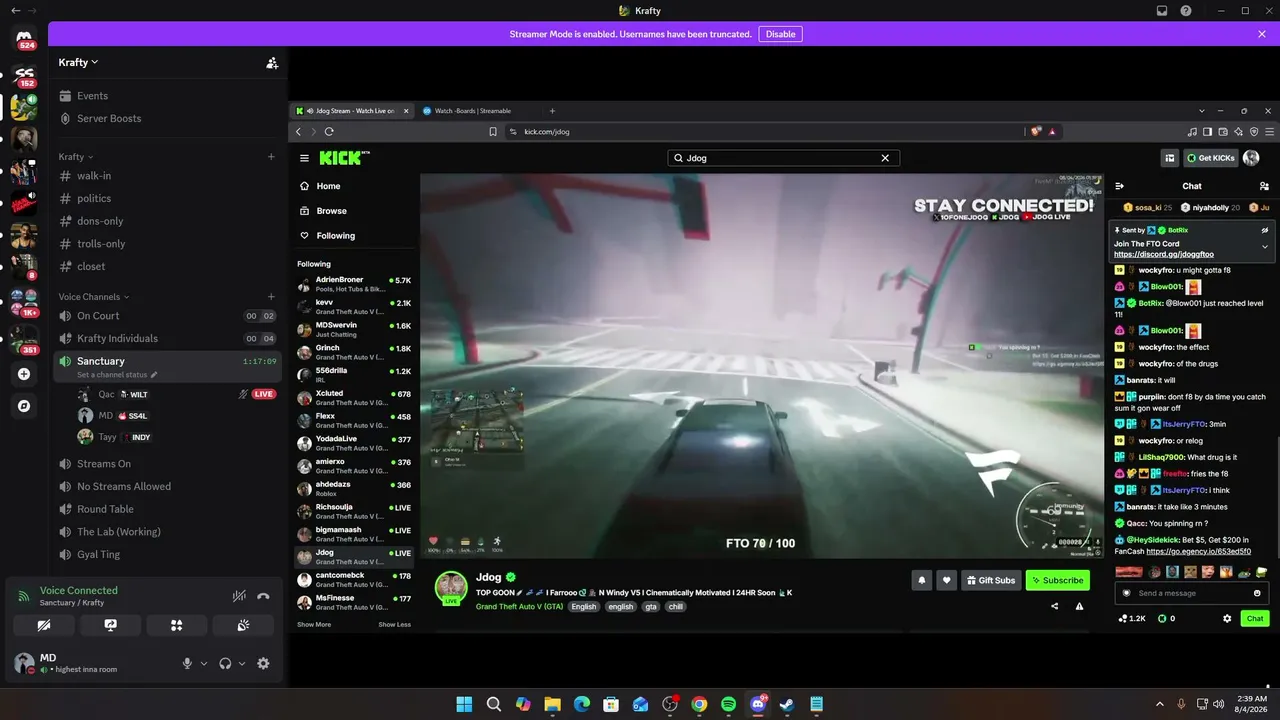Screen dimensions: 1280x720
Task: Click the Gift Subs button
Action: (x=991, y=580)
